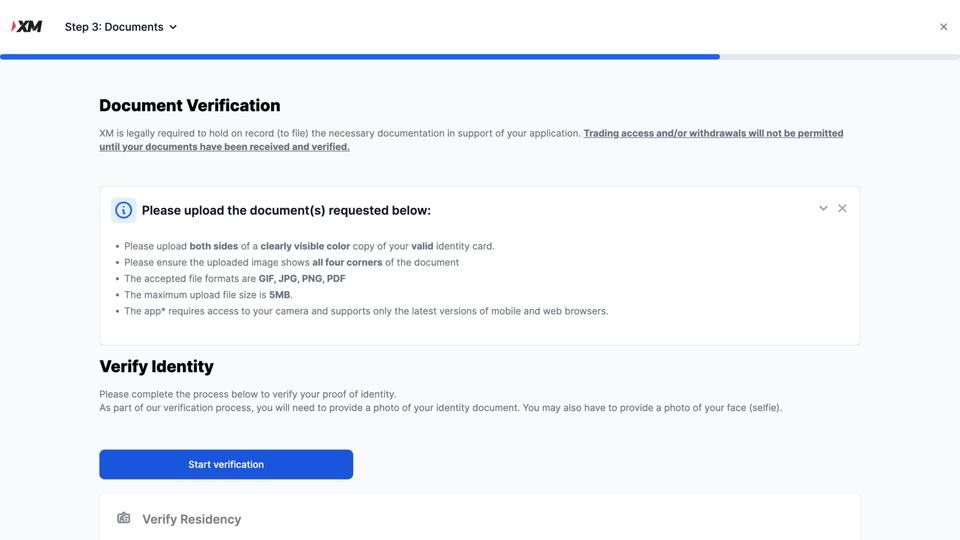Click the Verify Residency ID card icon
960x540 pixels.
click(124, 518)
